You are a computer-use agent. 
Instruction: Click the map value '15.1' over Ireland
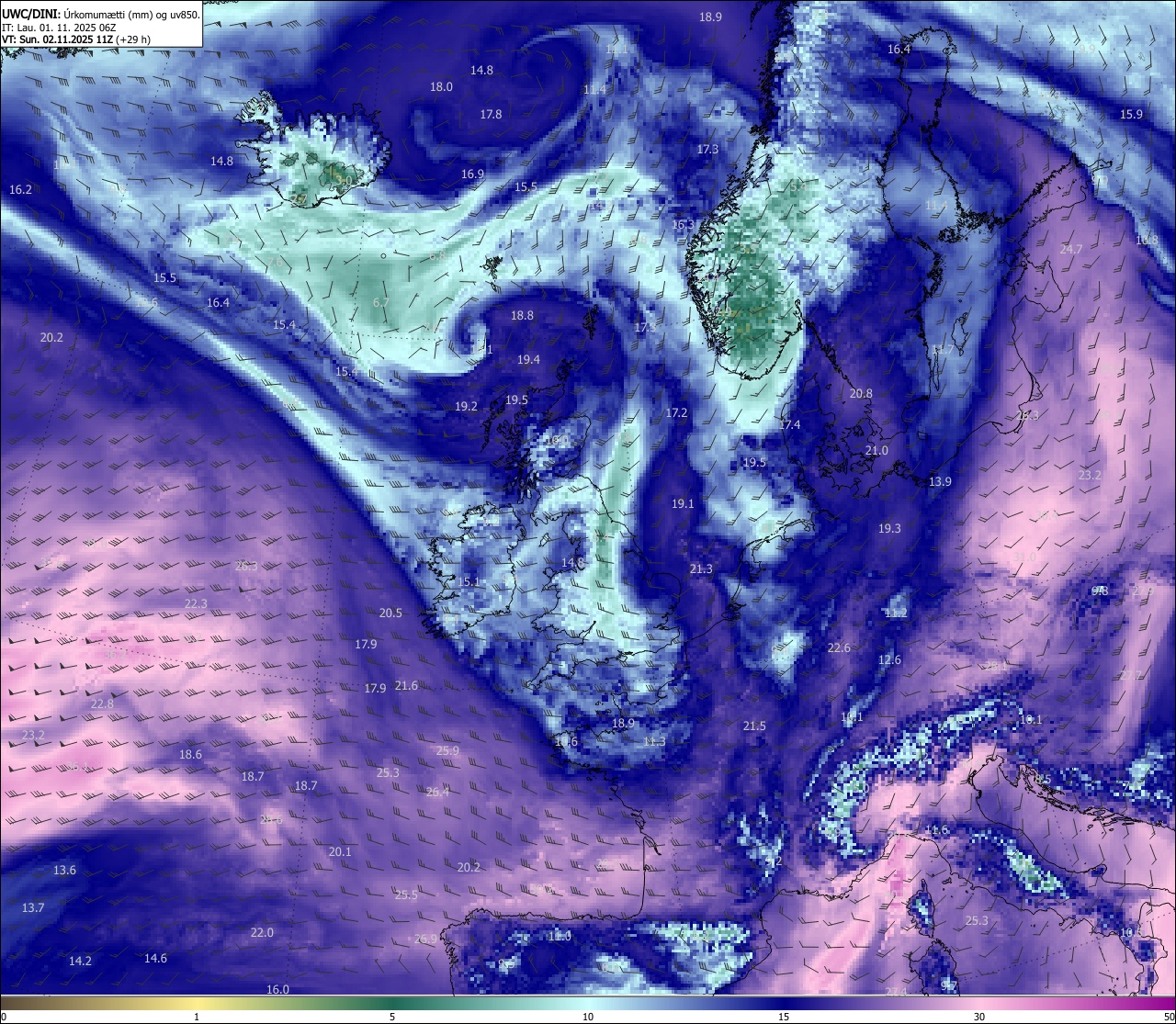click(469, 581)
